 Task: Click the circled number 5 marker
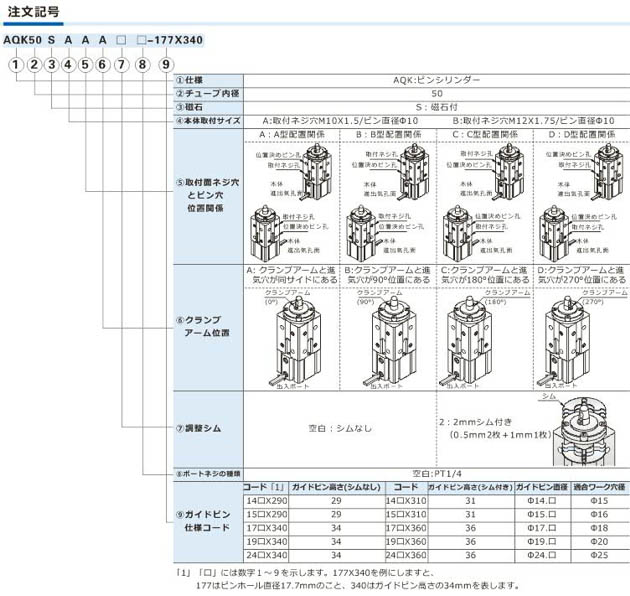pos(85,64)
